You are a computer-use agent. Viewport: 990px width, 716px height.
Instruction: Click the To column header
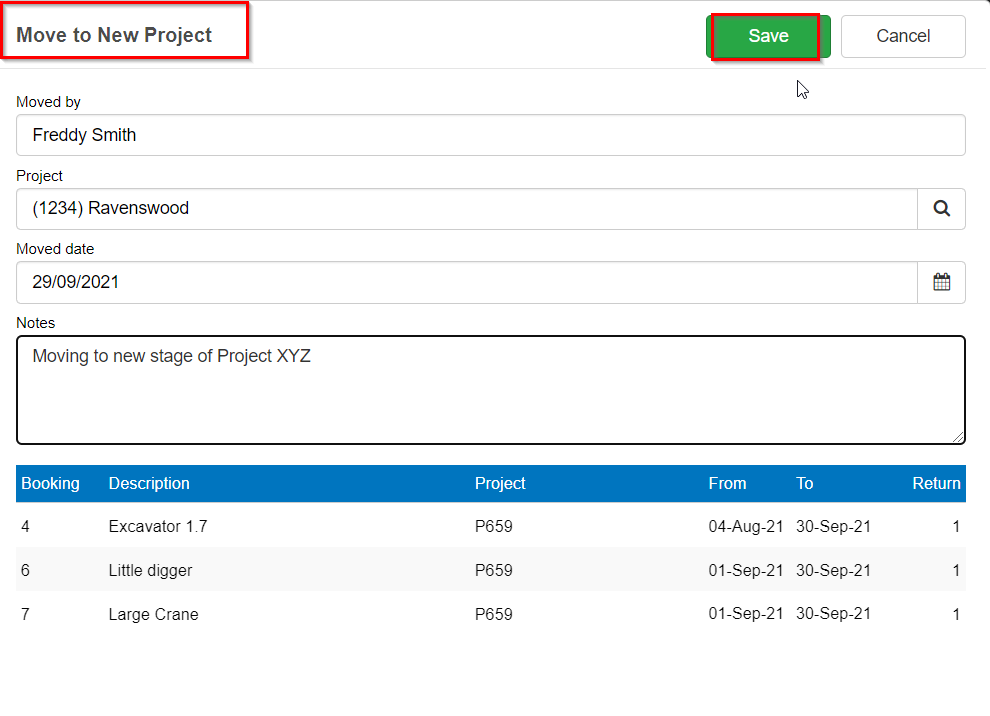tap(804, 484)
